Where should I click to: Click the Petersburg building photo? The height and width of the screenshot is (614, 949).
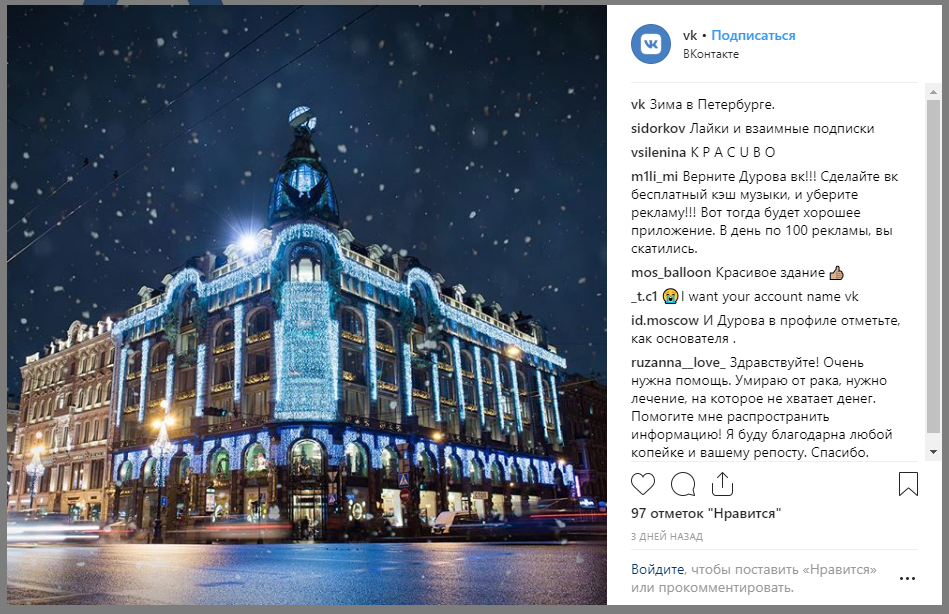(307, 305)
